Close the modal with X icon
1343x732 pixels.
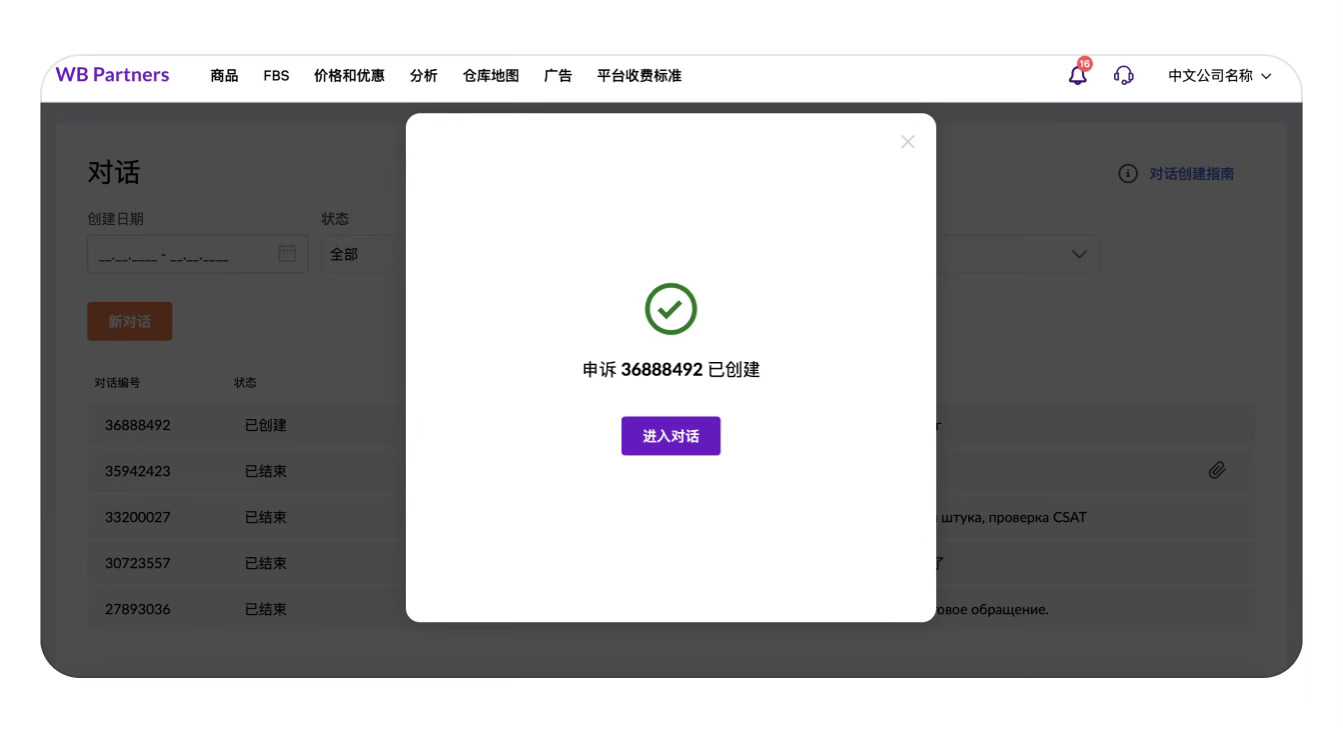pyautogui.click(x=908, y=142)
